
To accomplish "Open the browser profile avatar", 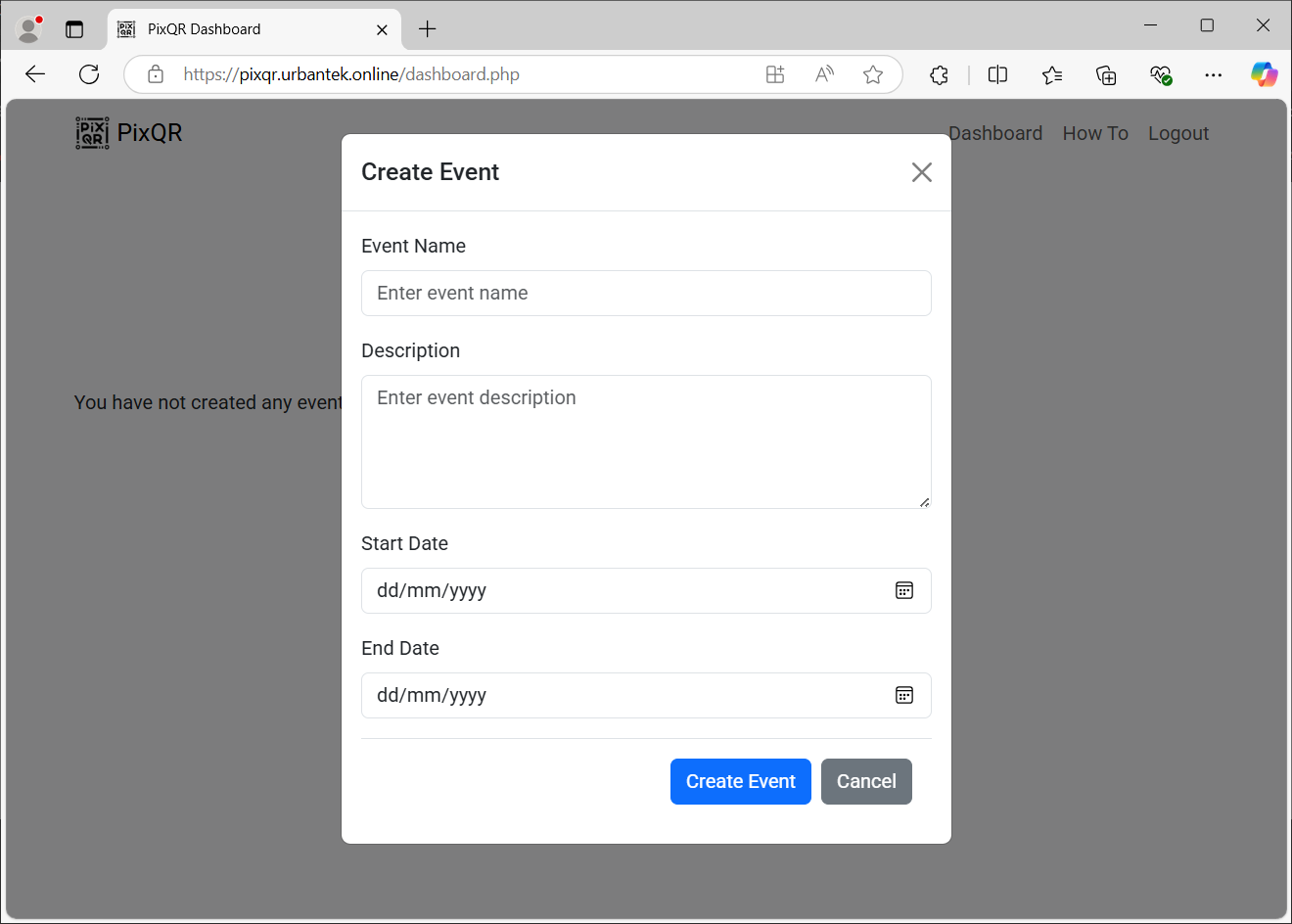I will (x=27, y=28).
